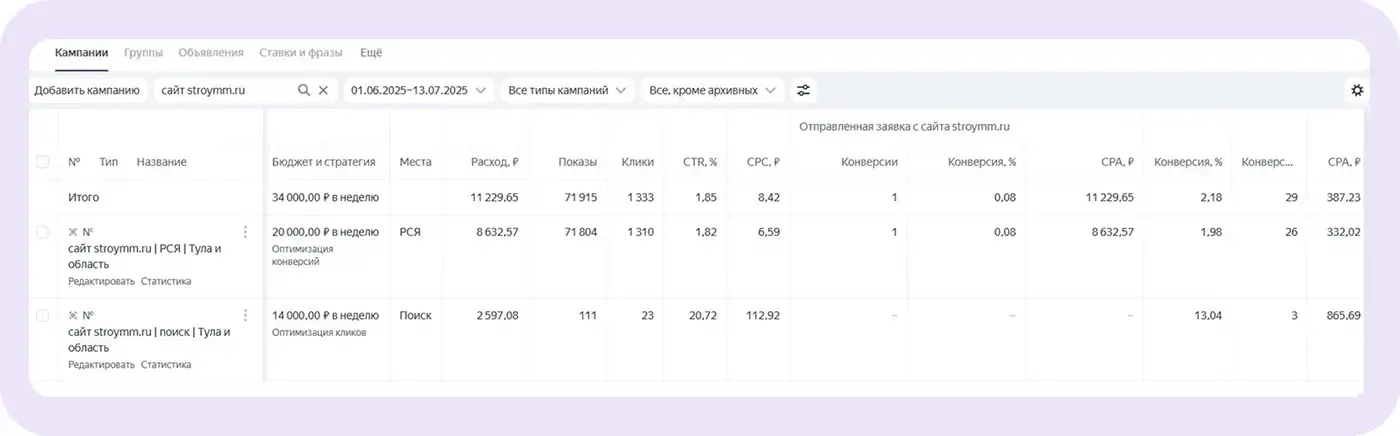The height and width of the screenshot is (436, 1400).
Task: Toggle the select-all header checkbox
Action: coord(42,162)
